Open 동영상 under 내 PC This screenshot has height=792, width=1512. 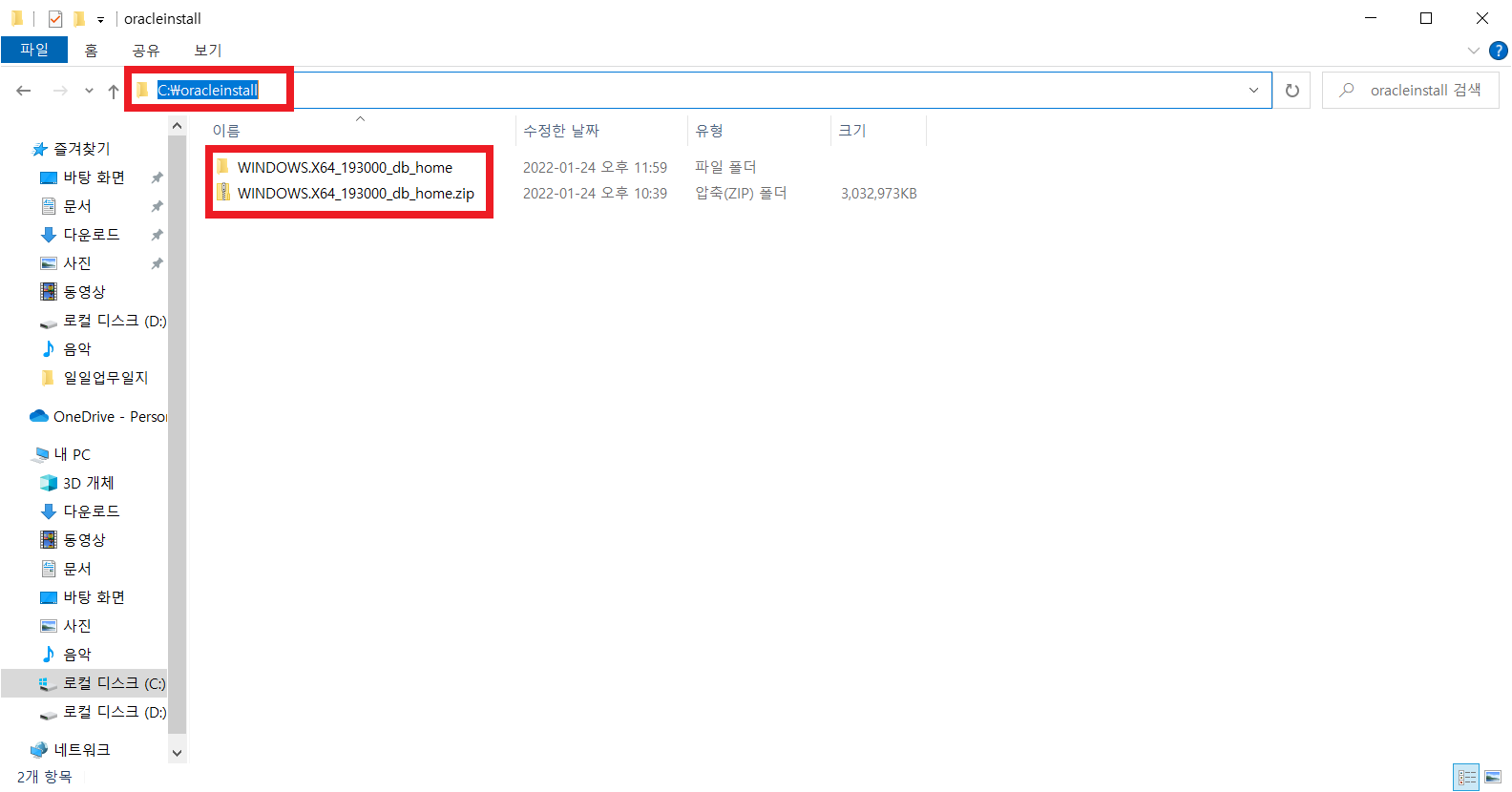84,540
